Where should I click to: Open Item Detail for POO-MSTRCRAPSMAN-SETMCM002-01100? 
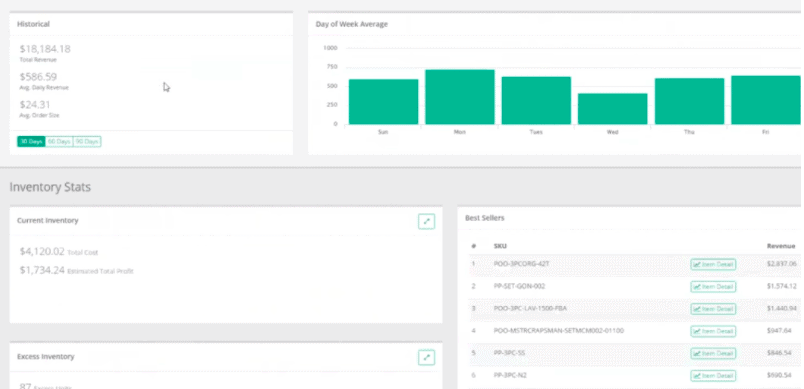[713, 331]
